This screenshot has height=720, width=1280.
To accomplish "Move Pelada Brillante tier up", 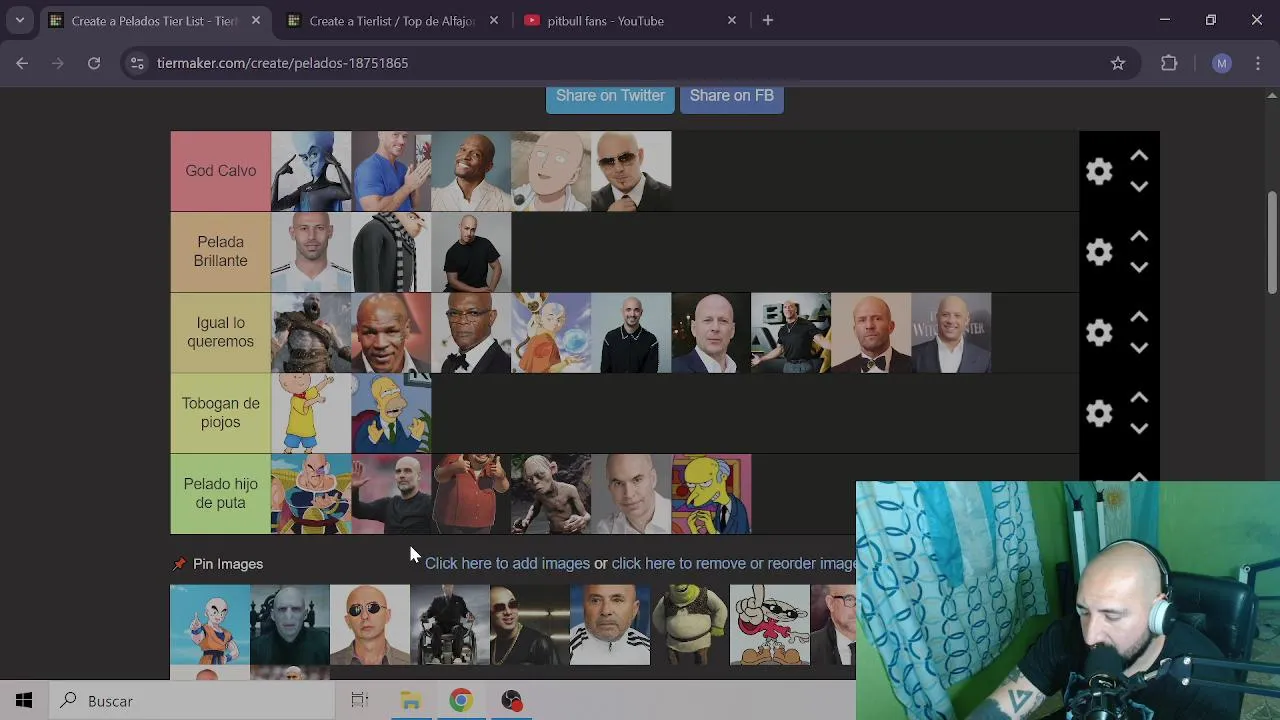I will tap(1139, 237).
